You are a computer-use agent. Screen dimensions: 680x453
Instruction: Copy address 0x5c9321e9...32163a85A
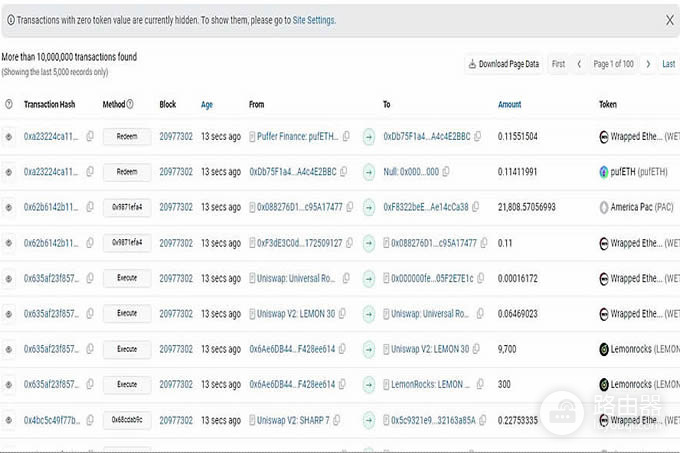point(483,420)
